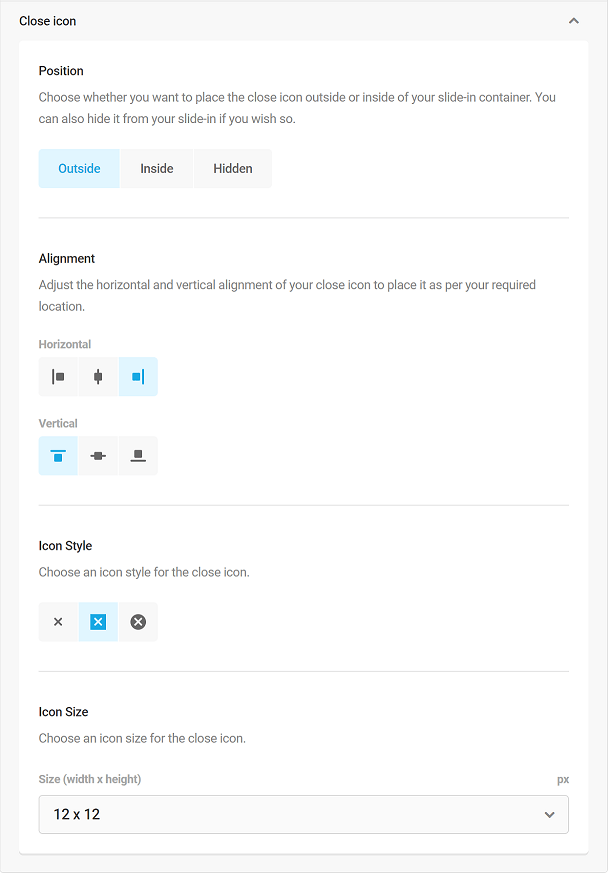610x876 pixels.
Task: Collapse the Close icon section
Action: pos(573,20)
